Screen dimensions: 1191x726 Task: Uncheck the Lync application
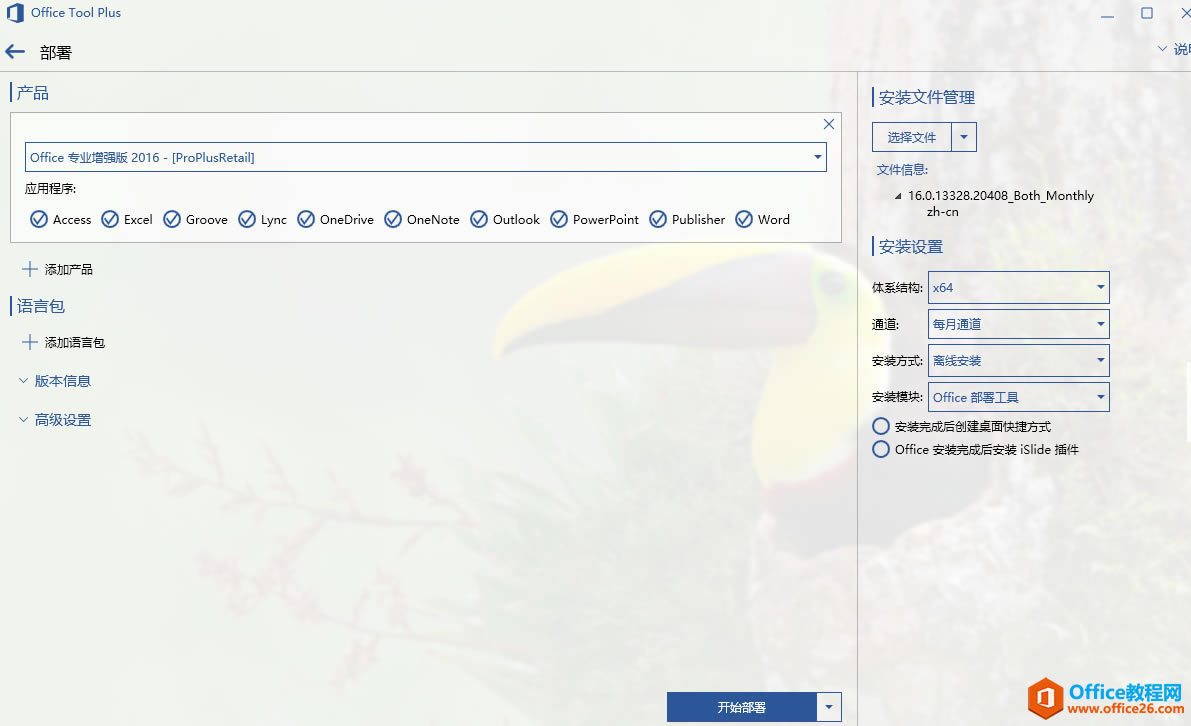pyautogui.click(x=247, y=219)
